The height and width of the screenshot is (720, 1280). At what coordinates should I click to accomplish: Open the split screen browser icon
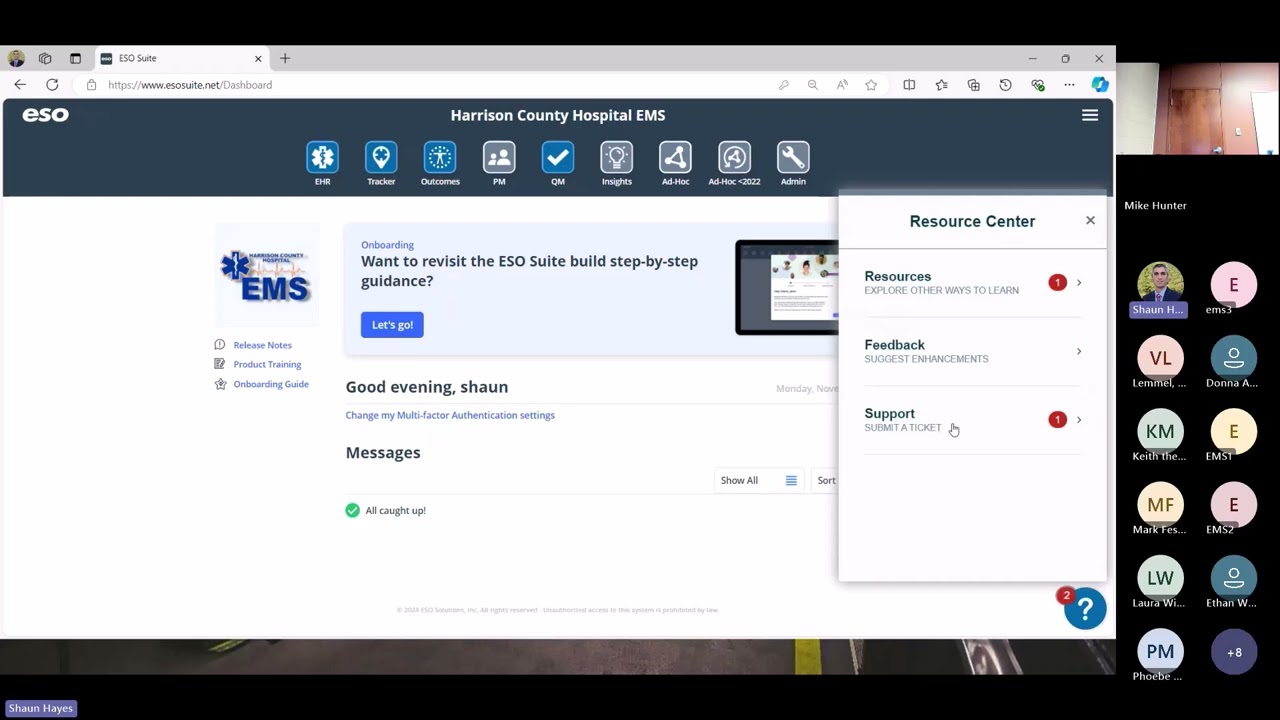click(x=909, y=85)
